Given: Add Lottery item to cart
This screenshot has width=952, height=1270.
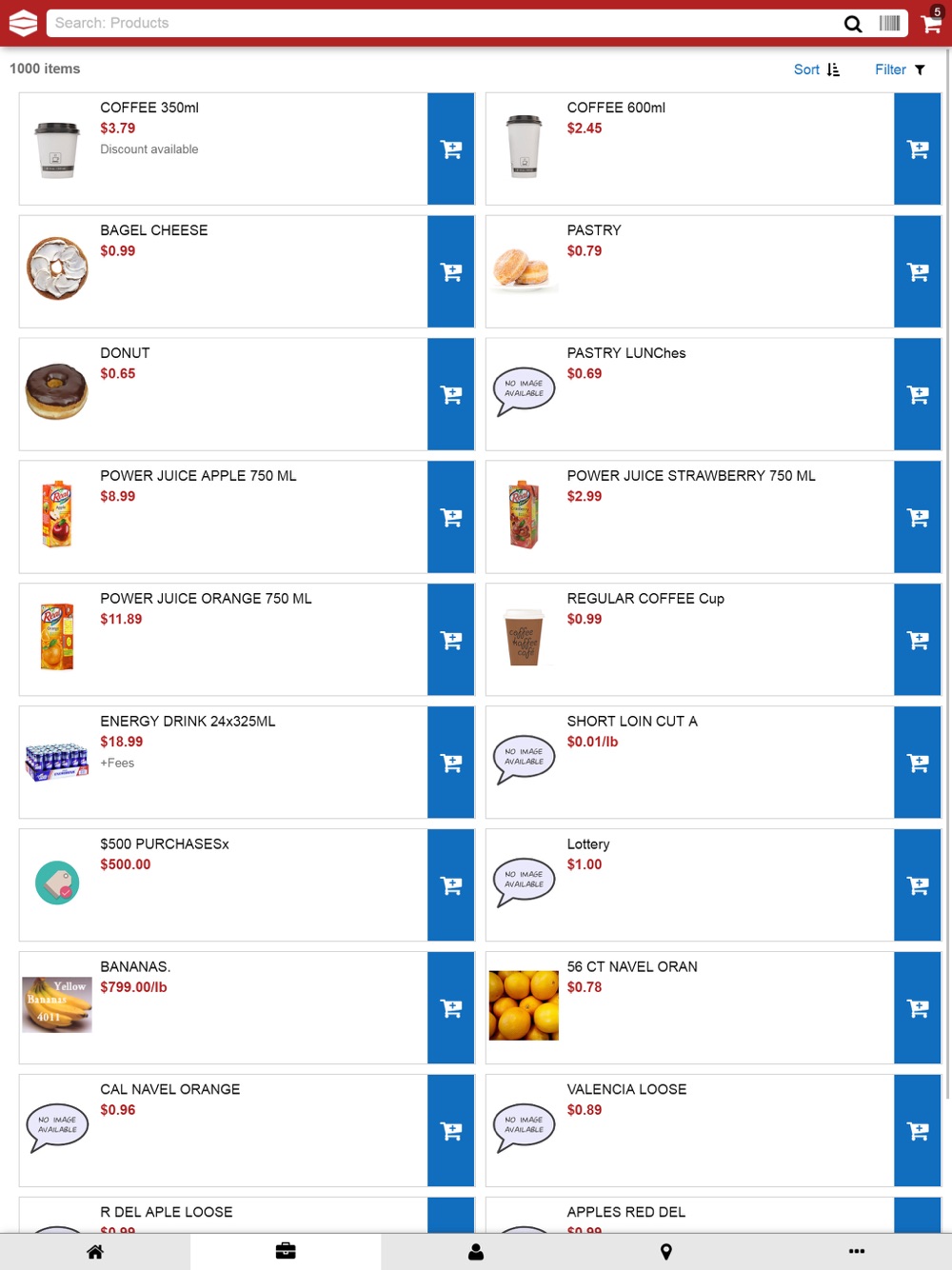Looking at the screenshot, I should point(918,885).
